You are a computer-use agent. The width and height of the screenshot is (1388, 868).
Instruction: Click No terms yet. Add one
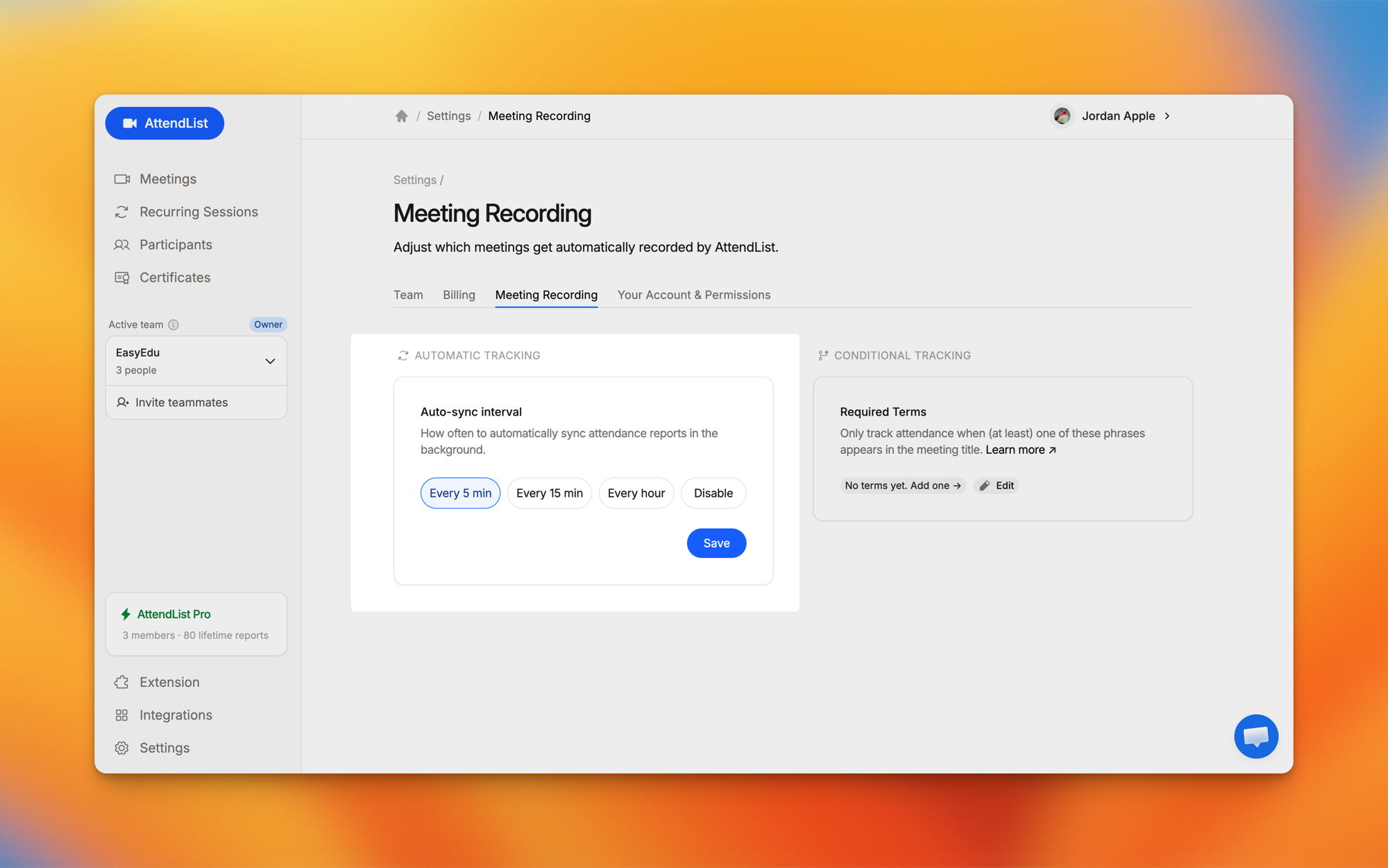point(903,486)
